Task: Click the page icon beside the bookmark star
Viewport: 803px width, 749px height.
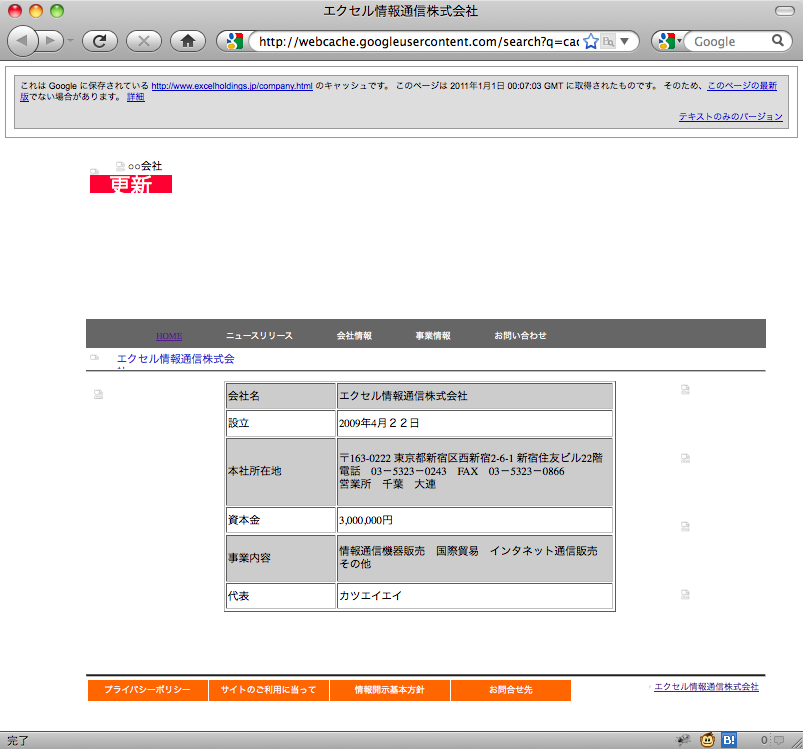Action: coord(608,41)
